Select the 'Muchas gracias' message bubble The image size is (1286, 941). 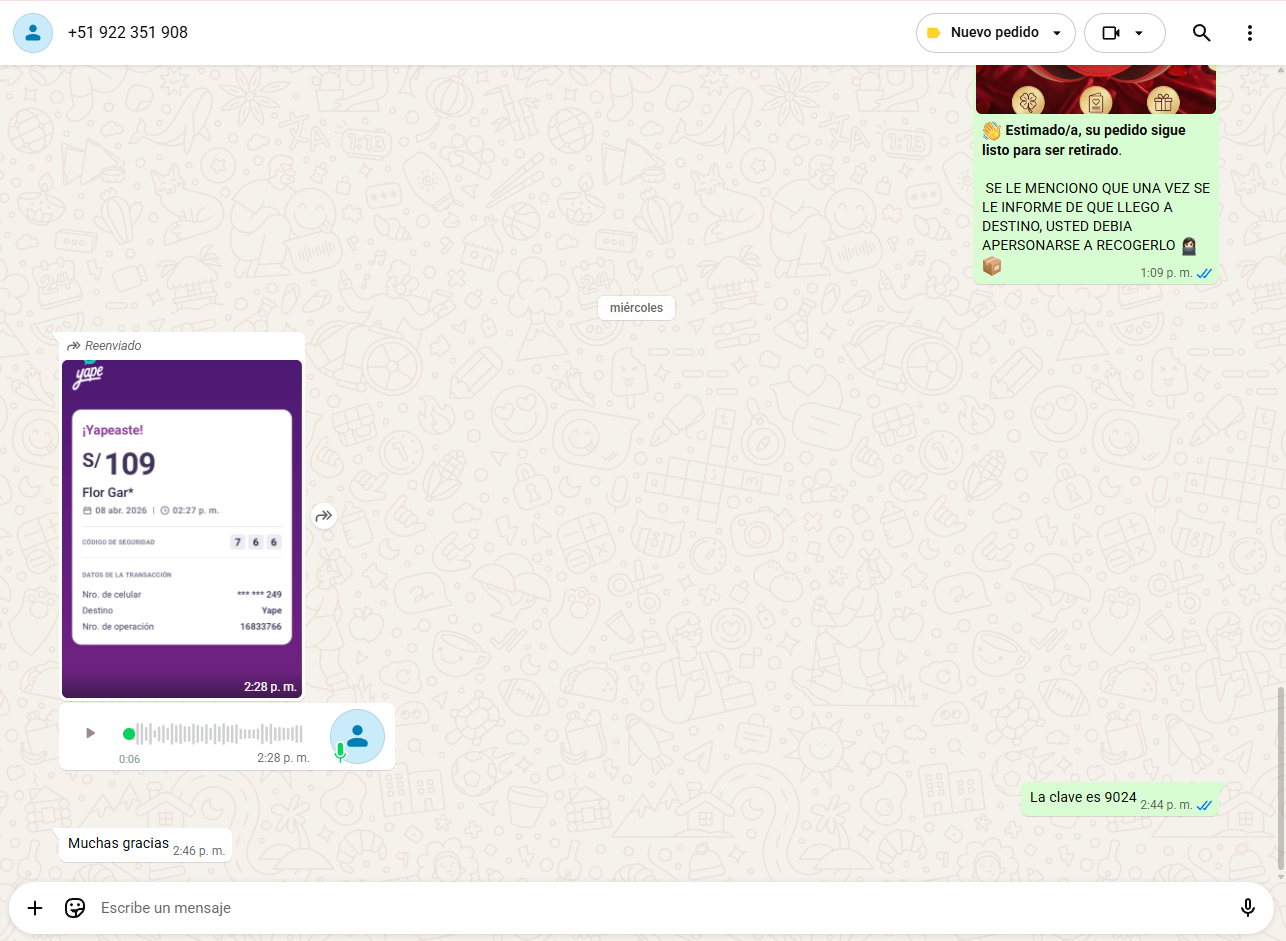[x=119, y=844]
